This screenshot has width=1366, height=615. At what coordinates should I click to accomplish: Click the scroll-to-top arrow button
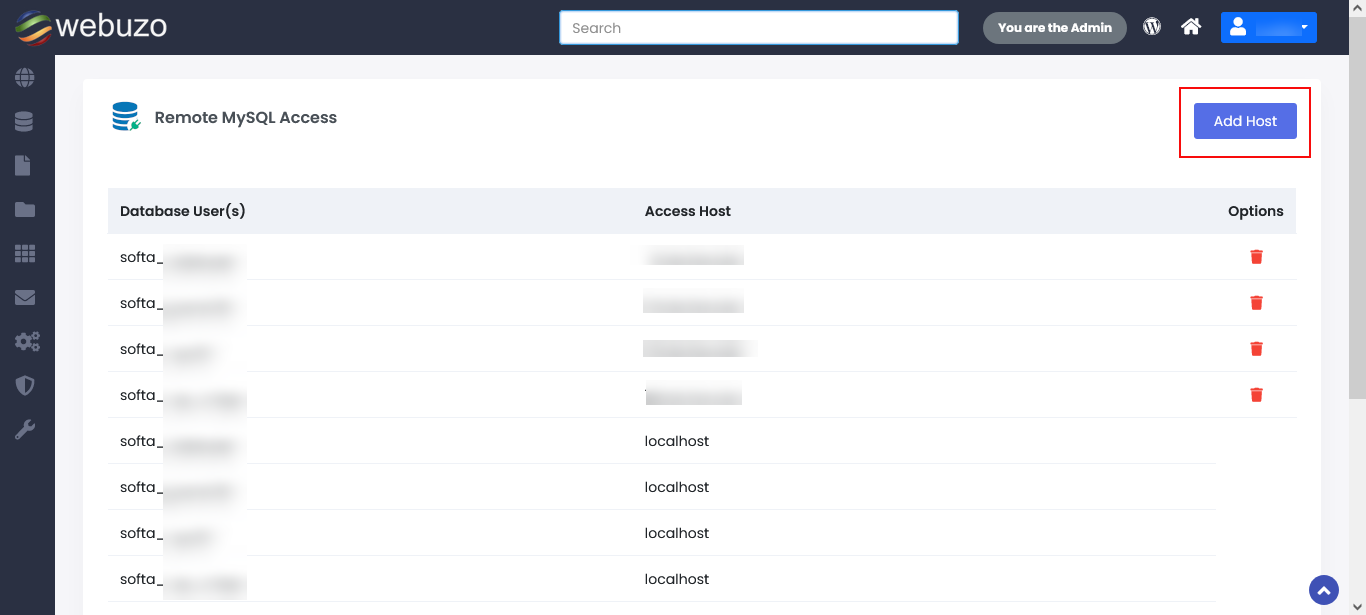coord(1323,590)
